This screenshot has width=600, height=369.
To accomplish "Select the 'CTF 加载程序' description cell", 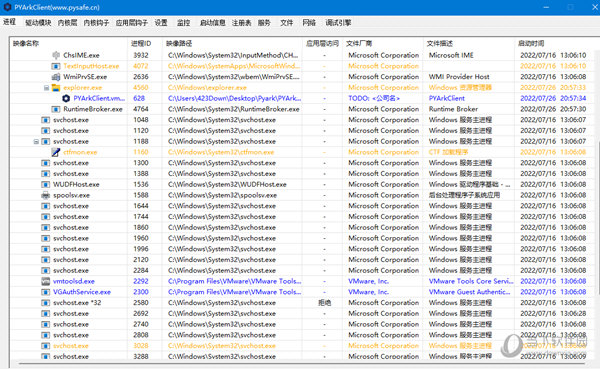I will pos(448,152).
